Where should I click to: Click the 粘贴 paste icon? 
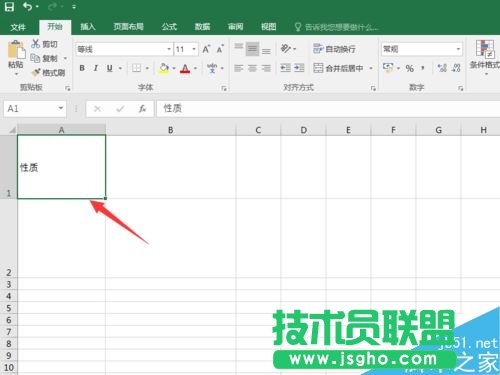point(16,50)
